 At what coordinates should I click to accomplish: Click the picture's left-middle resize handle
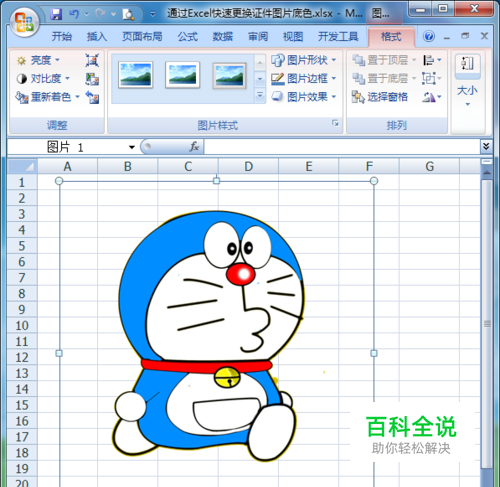point(59,353)
